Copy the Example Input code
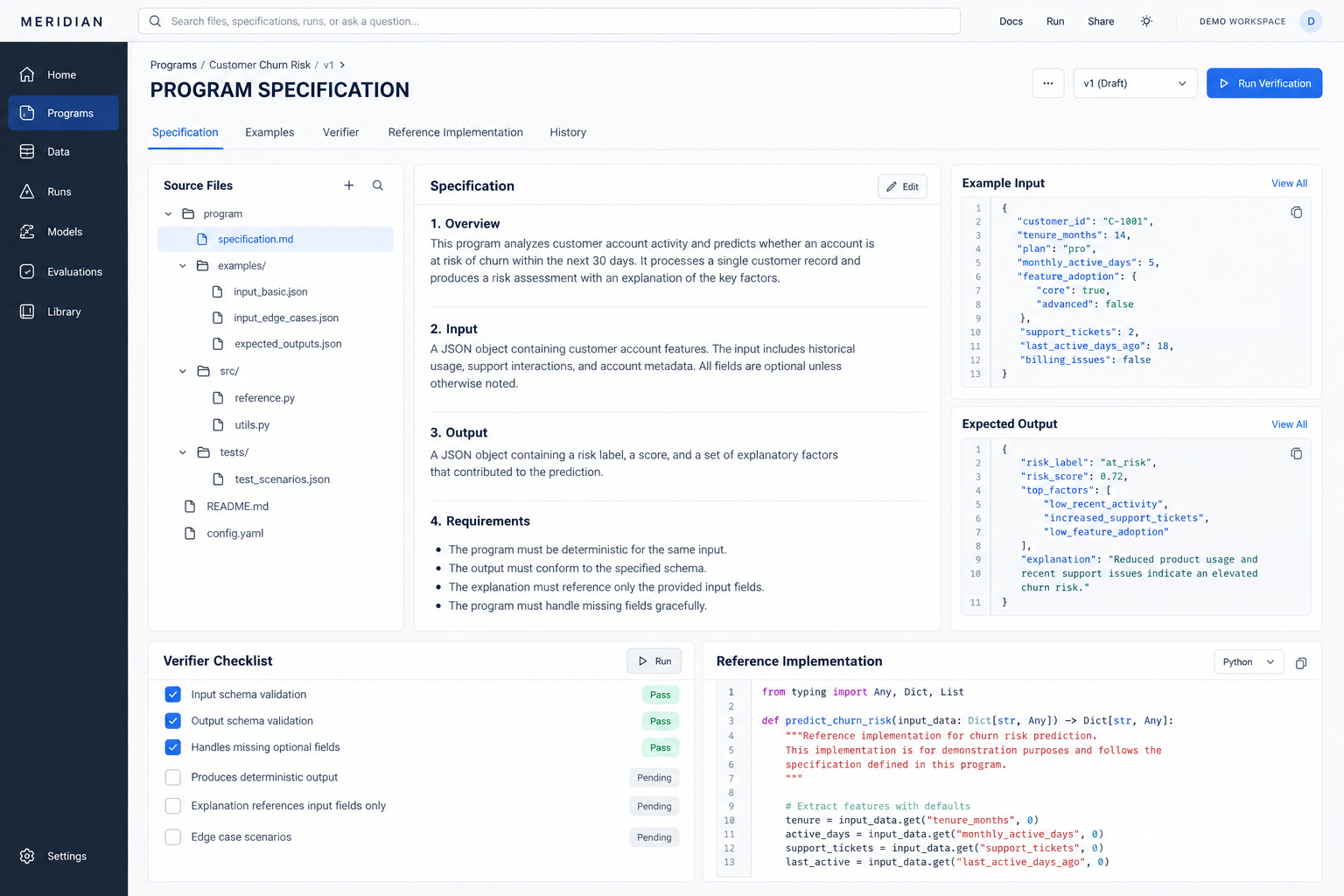Viewport: 1344px width, 896px height. coord(1296,213)
